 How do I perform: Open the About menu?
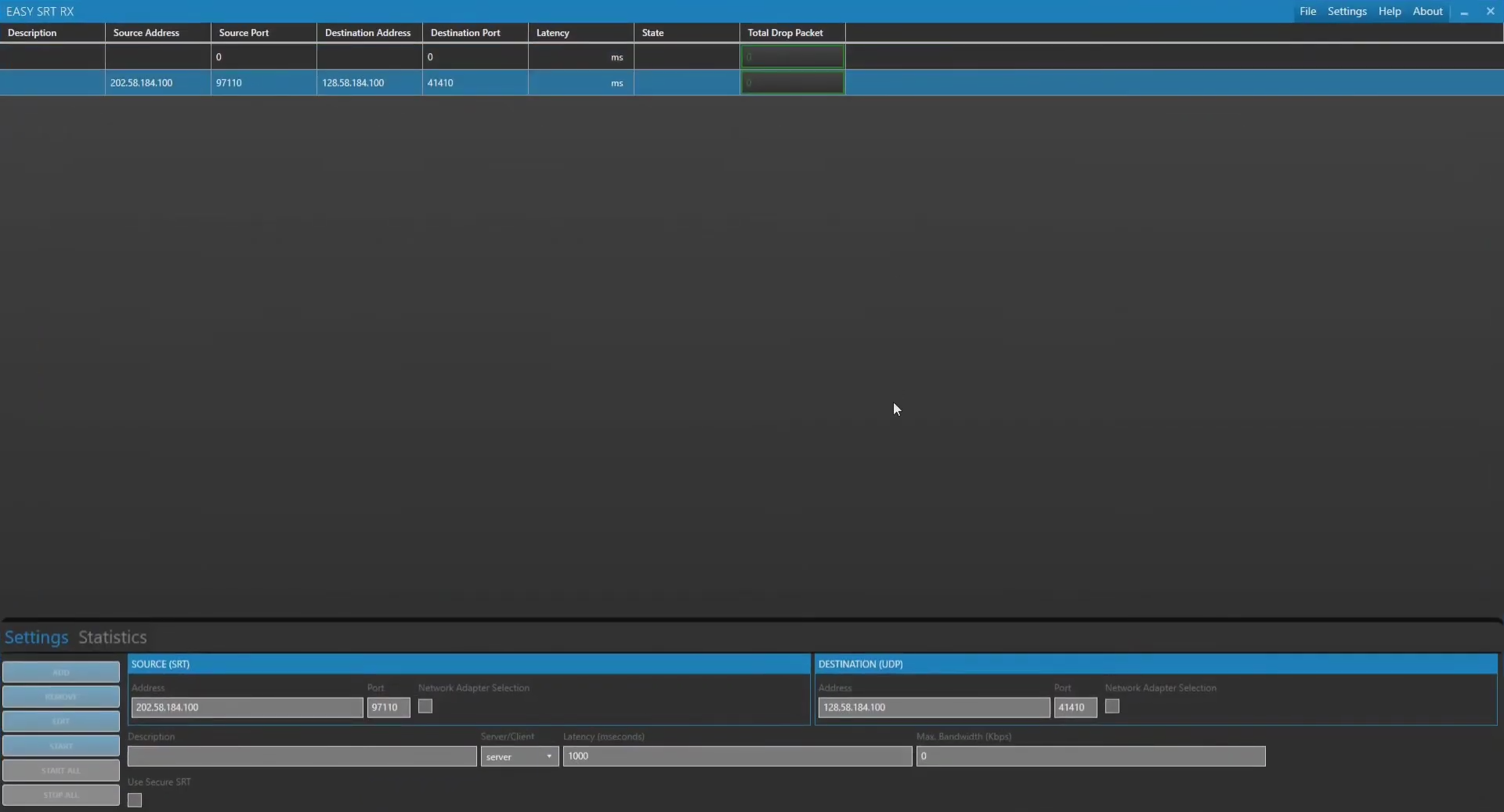1426,11
